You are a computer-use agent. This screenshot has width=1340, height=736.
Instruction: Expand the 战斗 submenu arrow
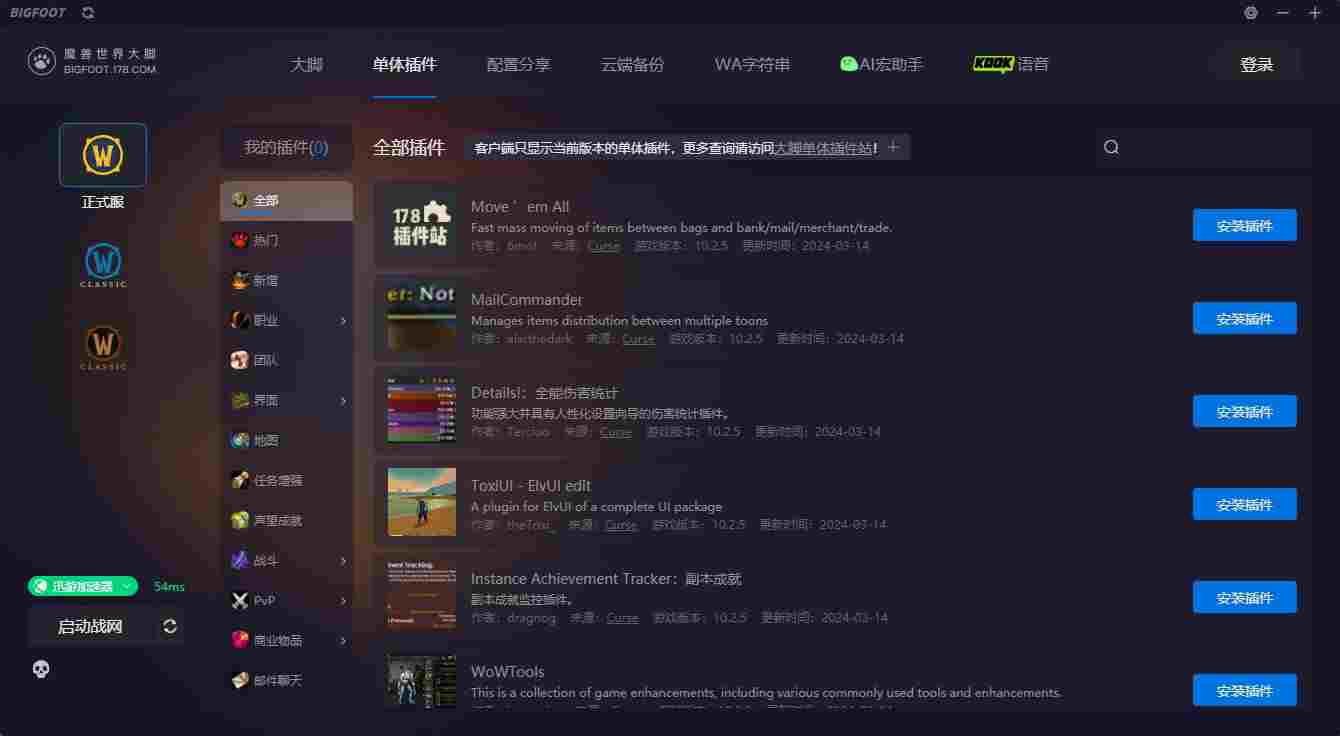coord(343,561)
